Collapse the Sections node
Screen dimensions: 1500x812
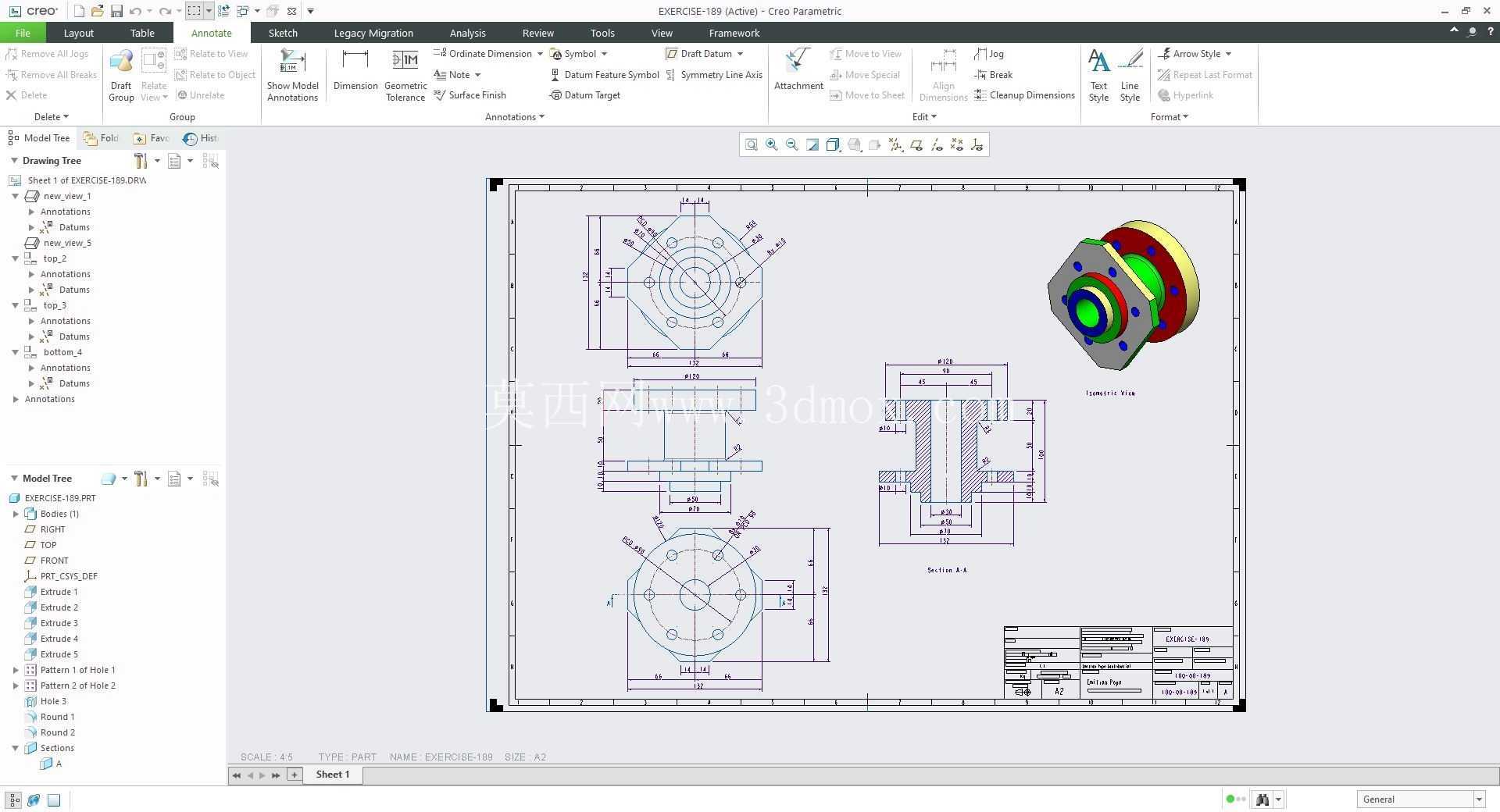(15, 748)
